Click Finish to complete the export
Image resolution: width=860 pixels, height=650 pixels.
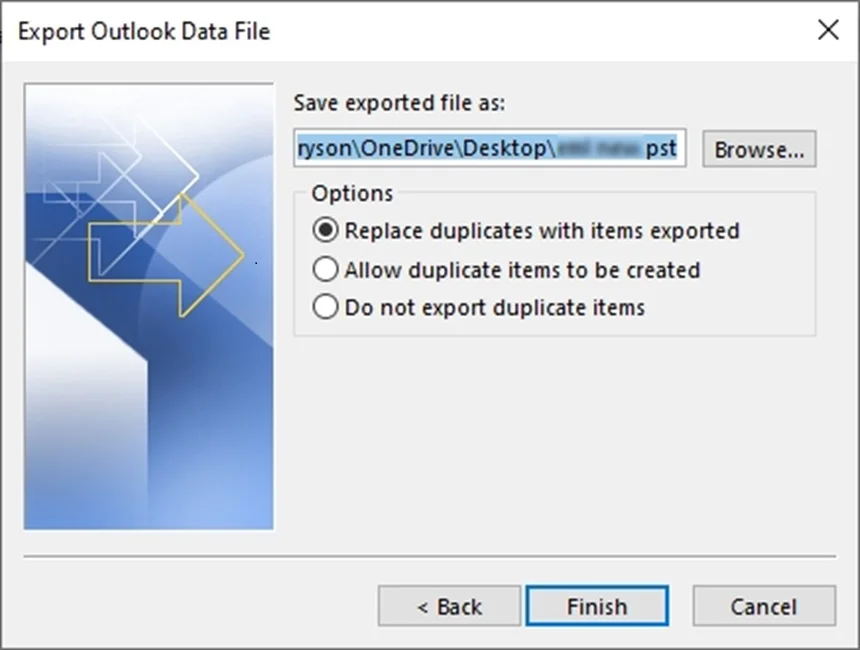[597, 606]
